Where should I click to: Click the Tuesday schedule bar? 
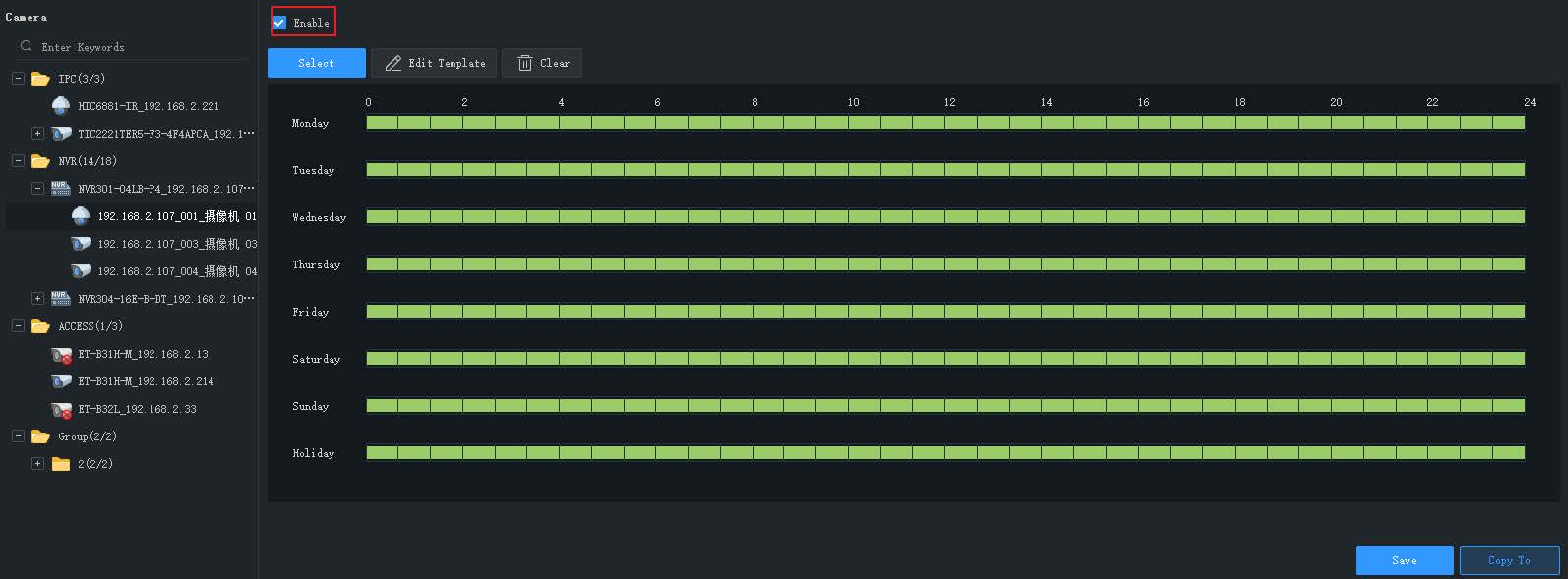pos(945,170)
